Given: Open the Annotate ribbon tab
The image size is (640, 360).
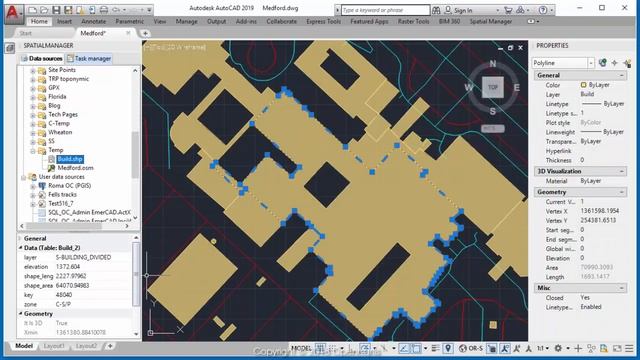Looking at the screenshot, I should tap(93, 21).
